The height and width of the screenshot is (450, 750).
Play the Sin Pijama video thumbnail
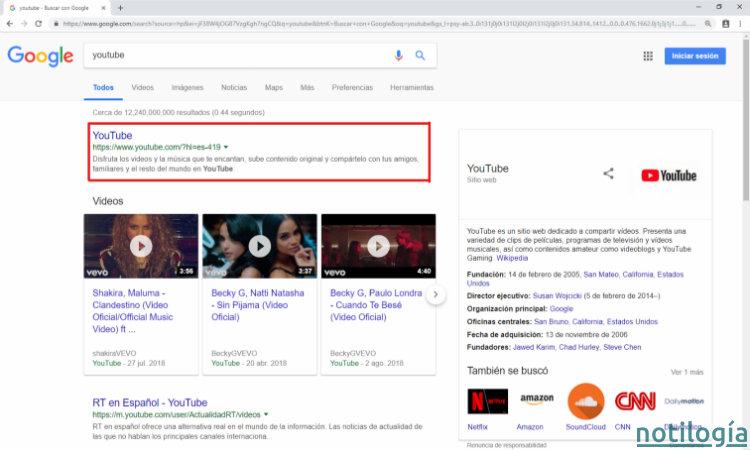point(260,246)
